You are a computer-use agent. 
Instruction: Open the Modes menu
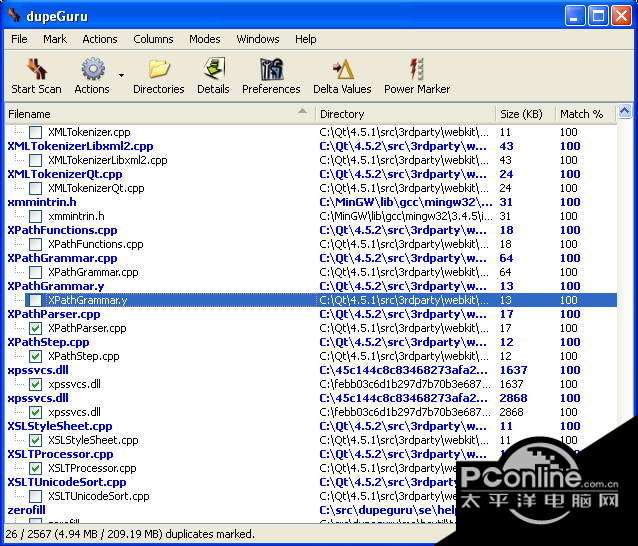tap(205, 39)
